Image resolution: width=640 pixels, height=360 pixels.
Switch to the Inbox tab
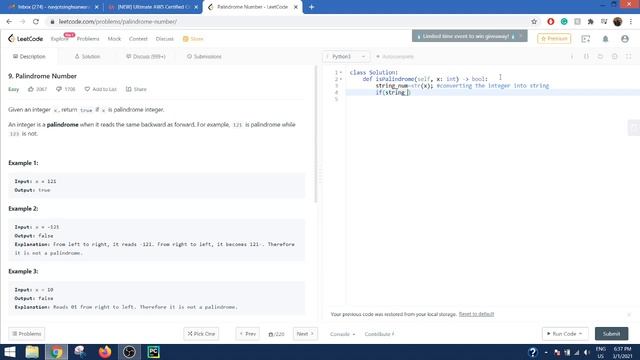pyautogui.click(x=53, y=7)
